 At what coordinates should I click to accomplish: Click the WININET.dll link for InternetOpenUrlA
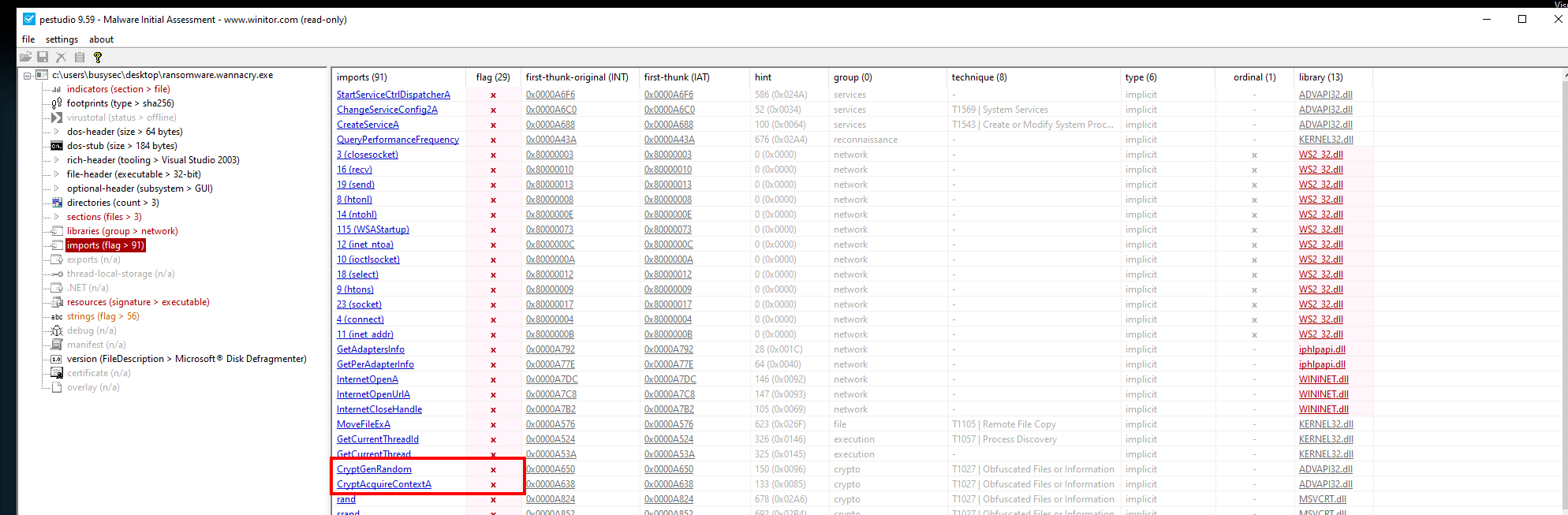(x=1323, y=394)
